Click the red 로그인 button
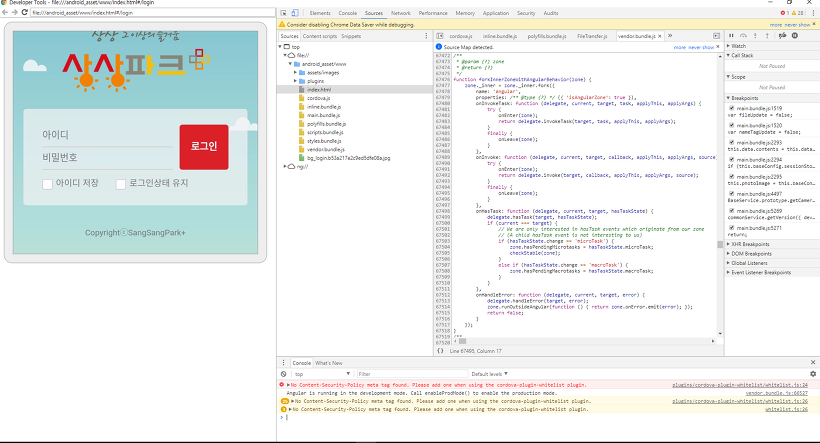Viewport: 820px width, 443px height. pos(204,147)
